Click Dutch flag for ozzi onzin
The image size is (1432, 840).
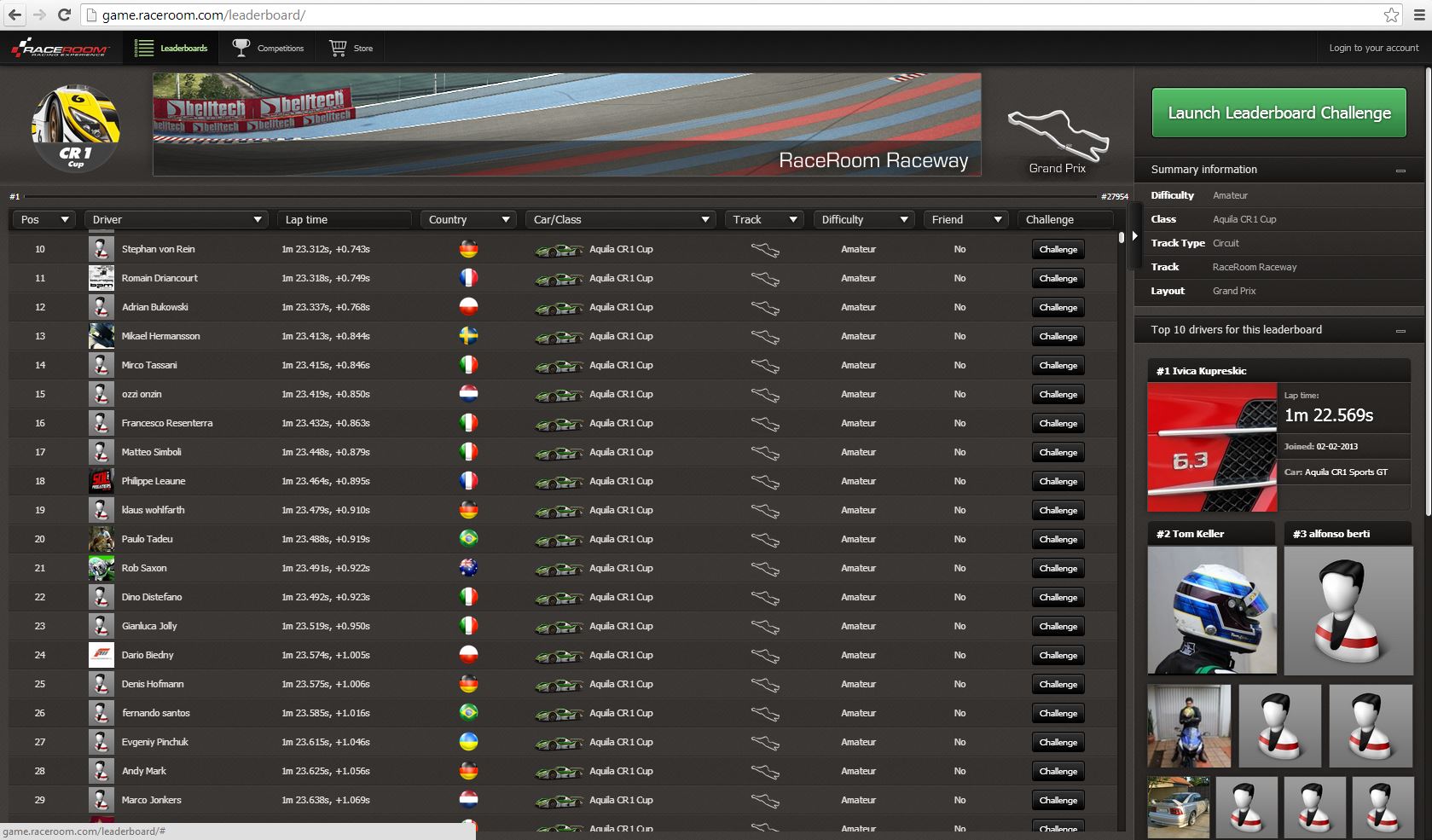click(468, 394)
